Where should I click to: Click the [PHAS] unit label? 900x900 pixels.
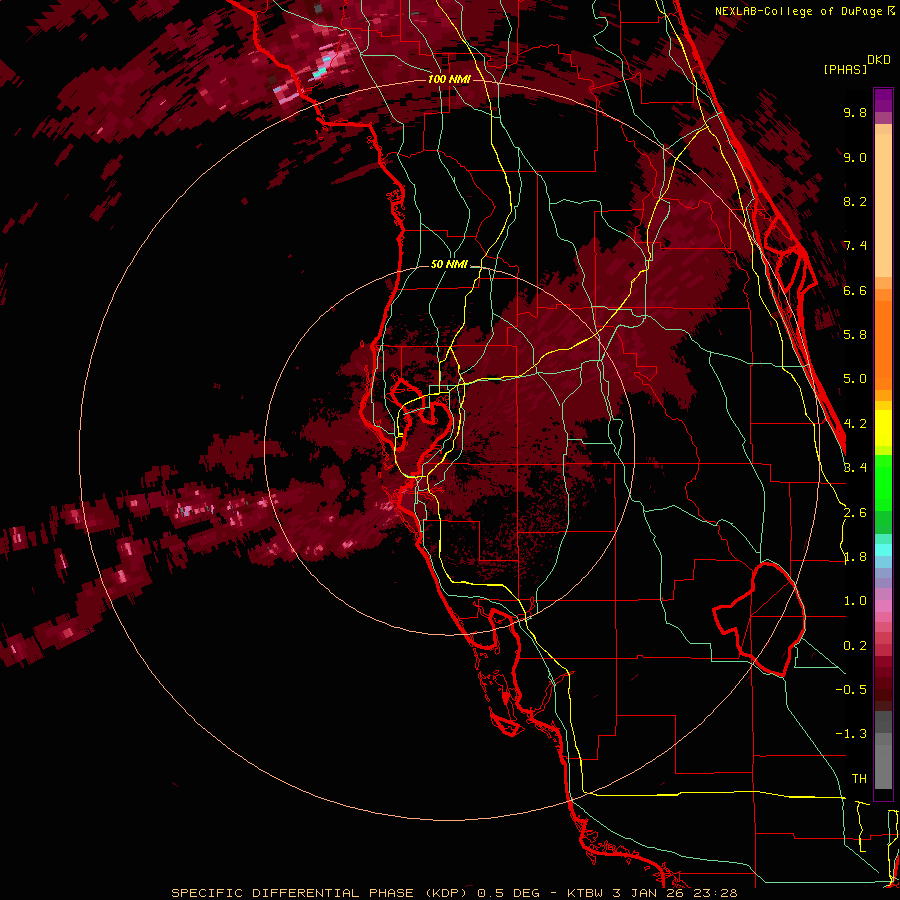click(845, 69)
